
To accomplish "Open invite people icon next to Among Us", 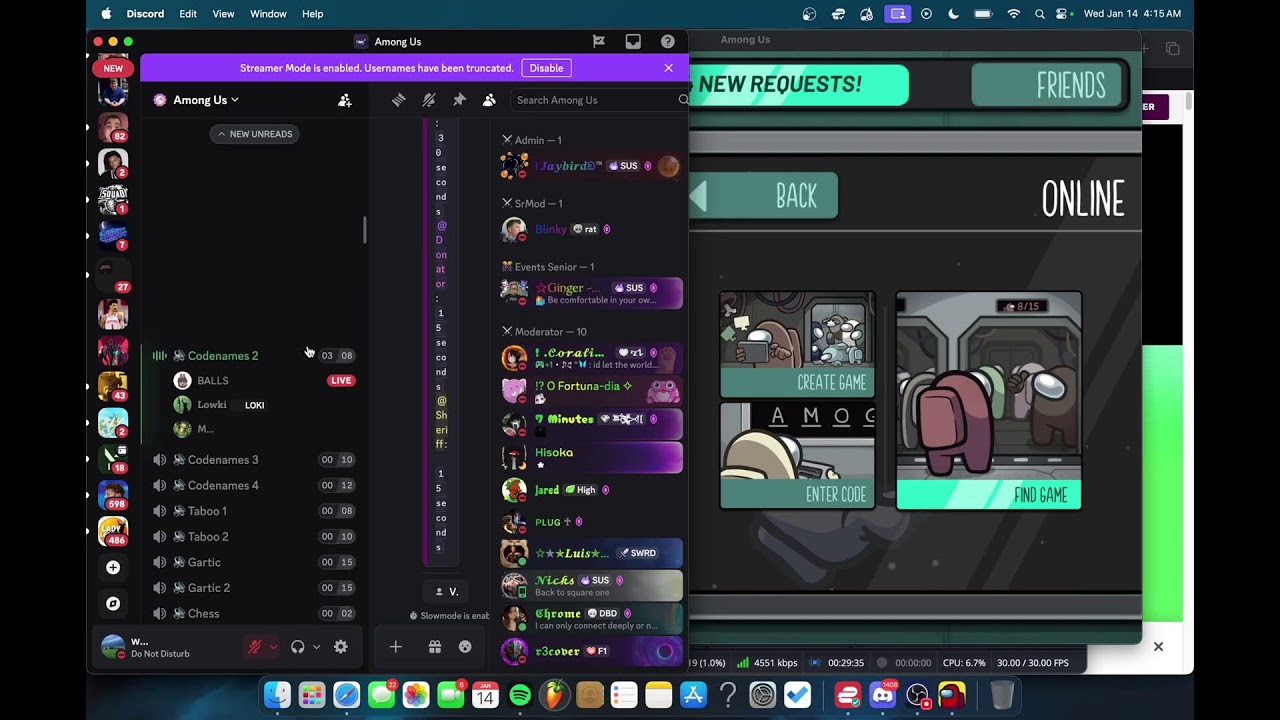I will pos(344,100).
